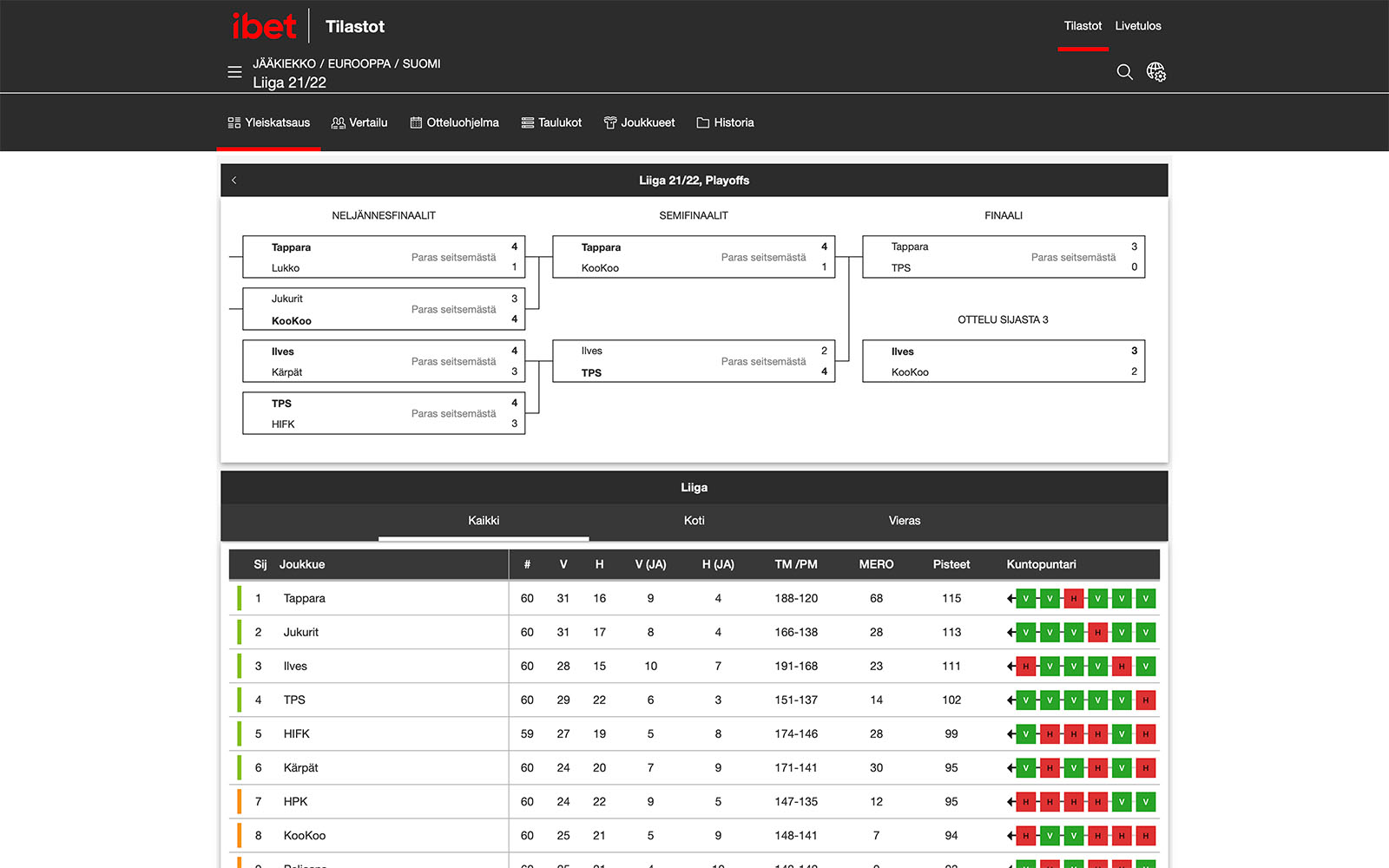Sort table by Pisteet column header
Screen dimensions: 1389x868
(x=951, y=564)
